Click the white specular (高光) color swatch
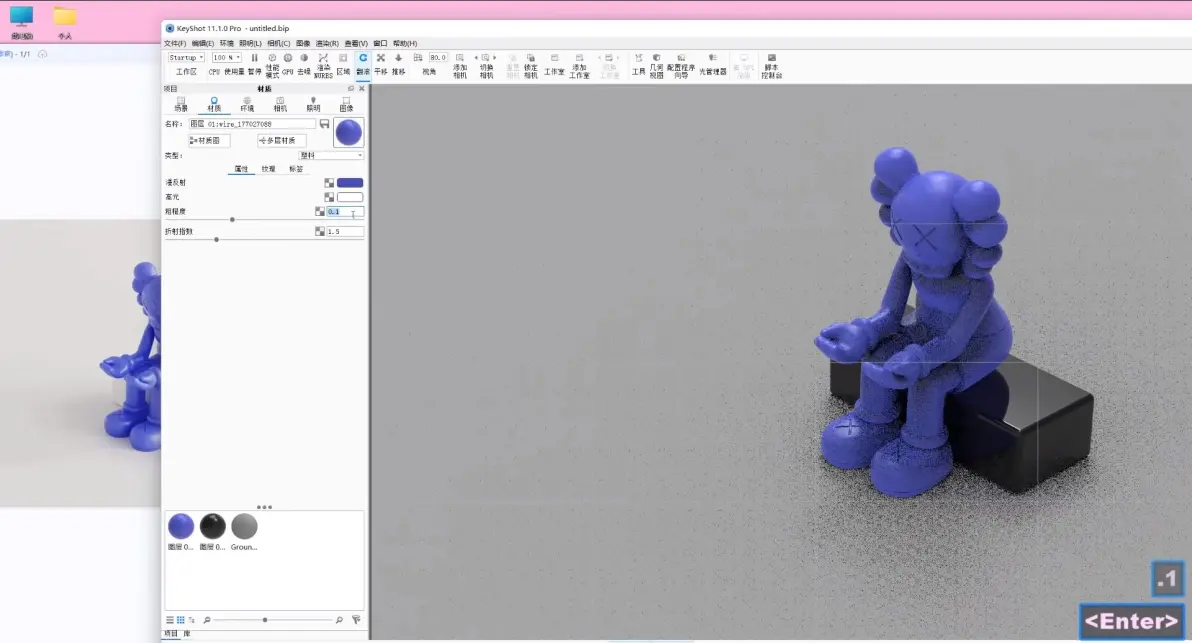 click(x=350, y=197)
